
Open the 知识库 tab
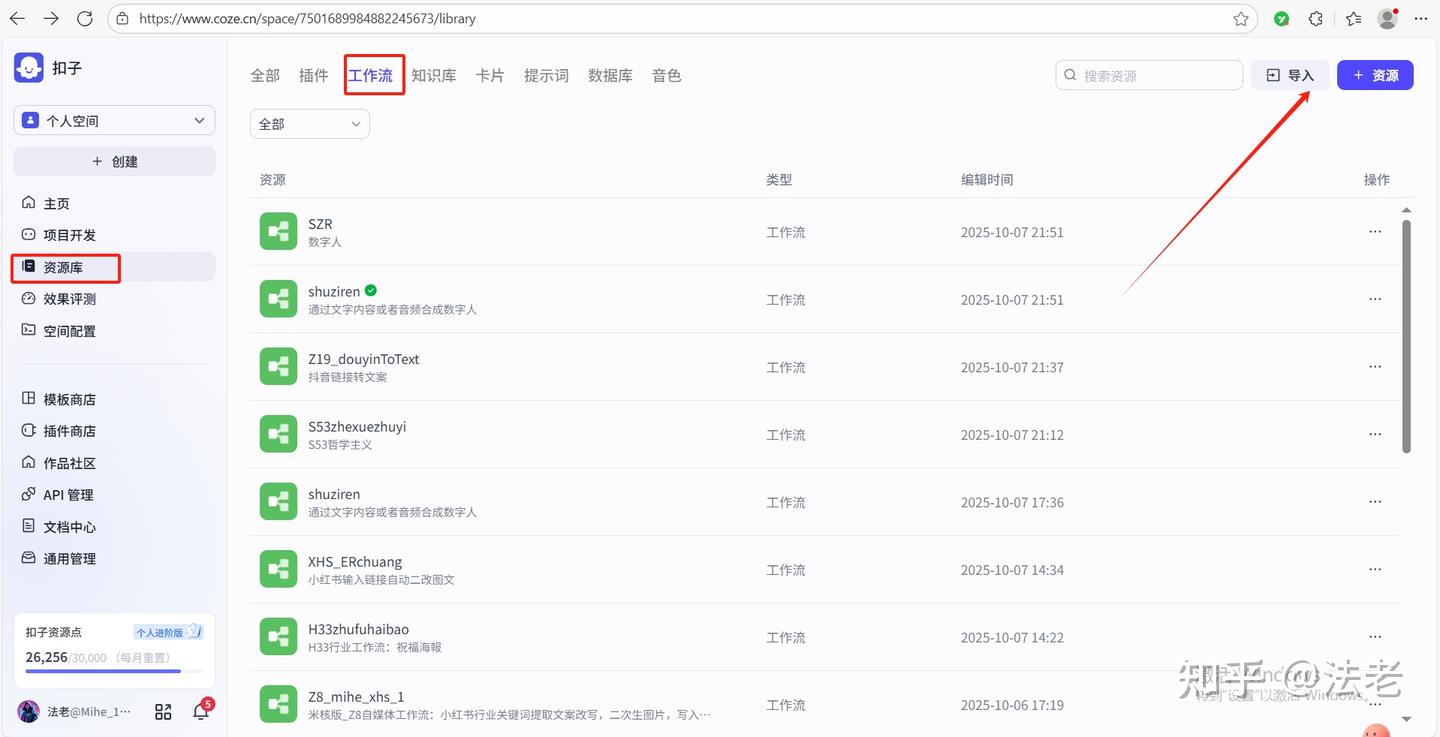[x=434, y=76]
